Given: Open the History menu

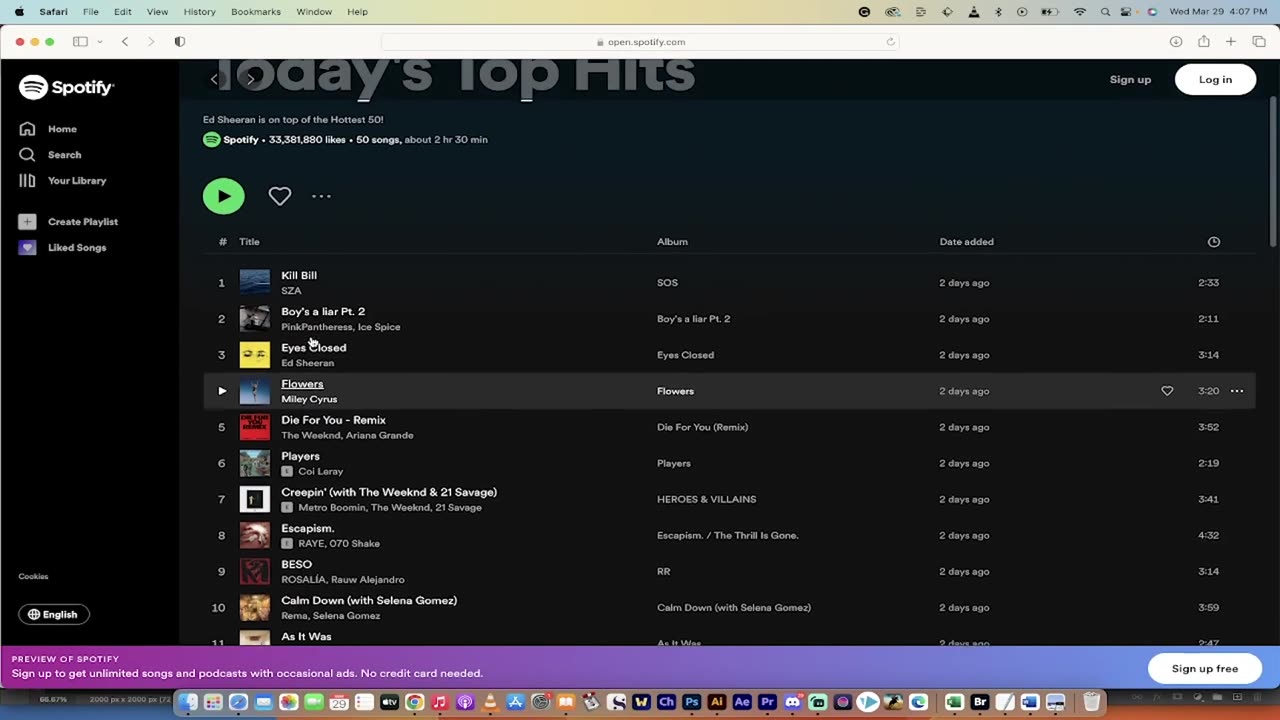Looking at the screenshot, I should click(199, 12).
